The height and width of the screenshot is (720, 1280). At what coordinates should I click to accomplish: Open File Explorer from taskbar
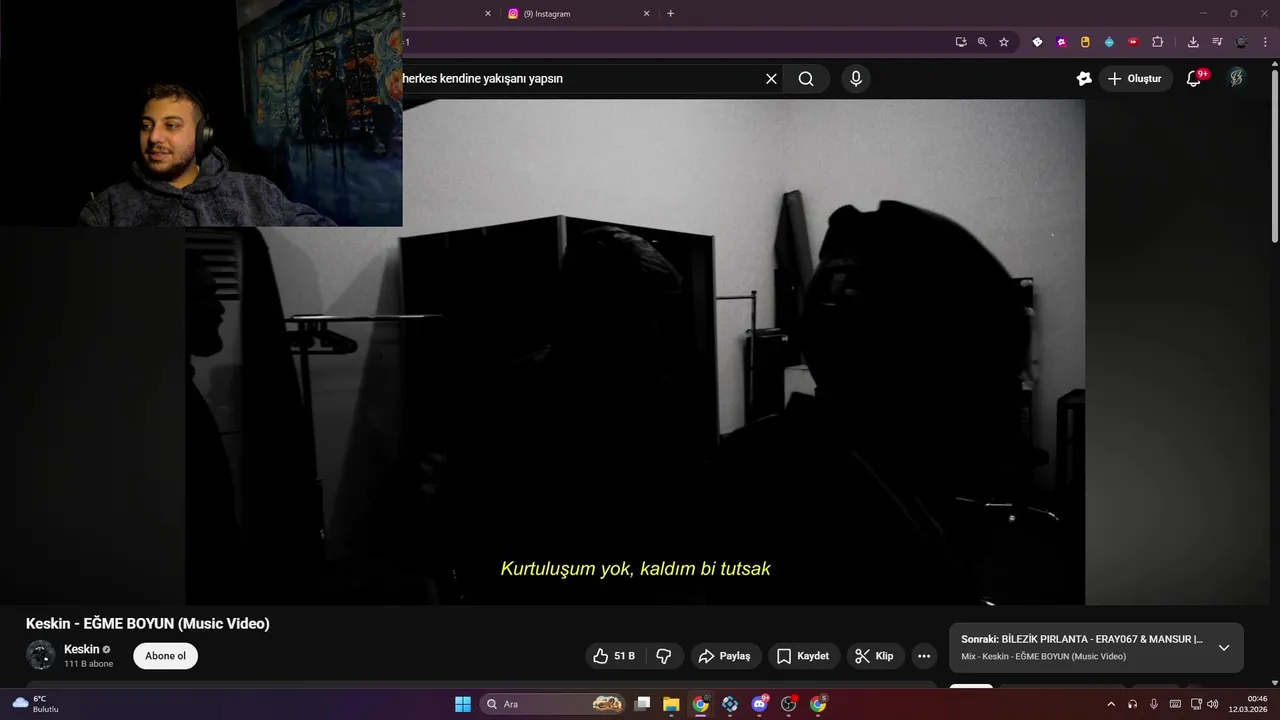pyautogui.click(x=671, y=704)
